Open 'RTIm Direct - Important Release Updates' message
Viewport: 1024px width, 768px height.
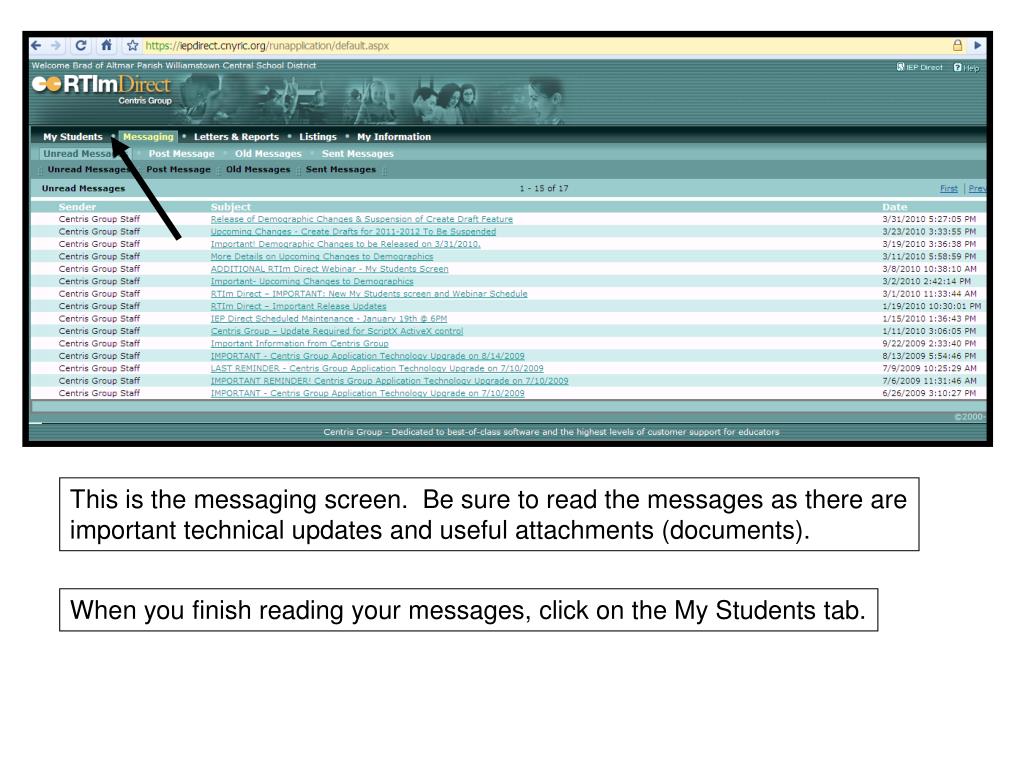click(298, 306)
